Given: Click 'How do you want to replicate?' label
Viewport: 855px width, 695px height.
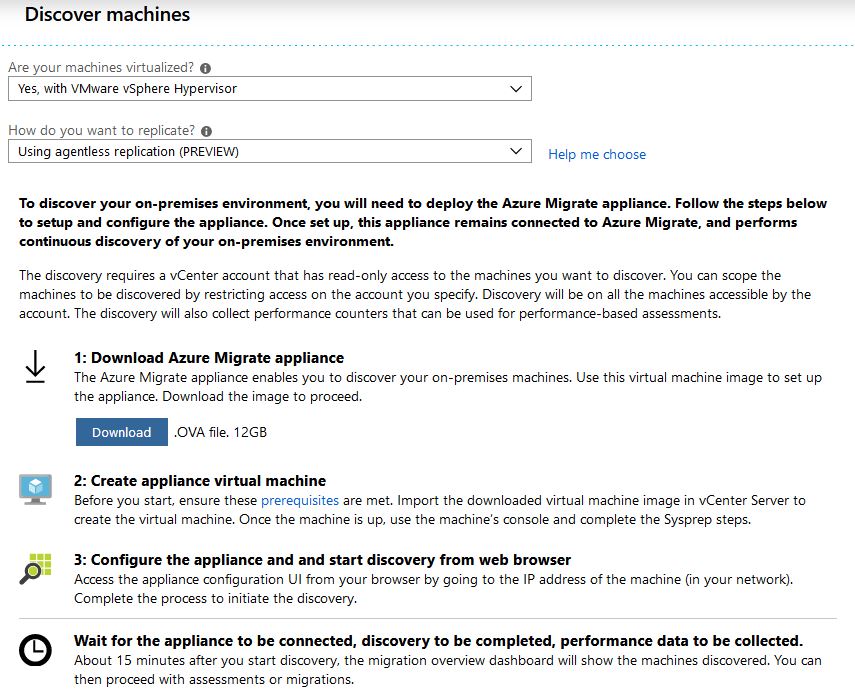Looking at the screenshot, I should (101, 131).
